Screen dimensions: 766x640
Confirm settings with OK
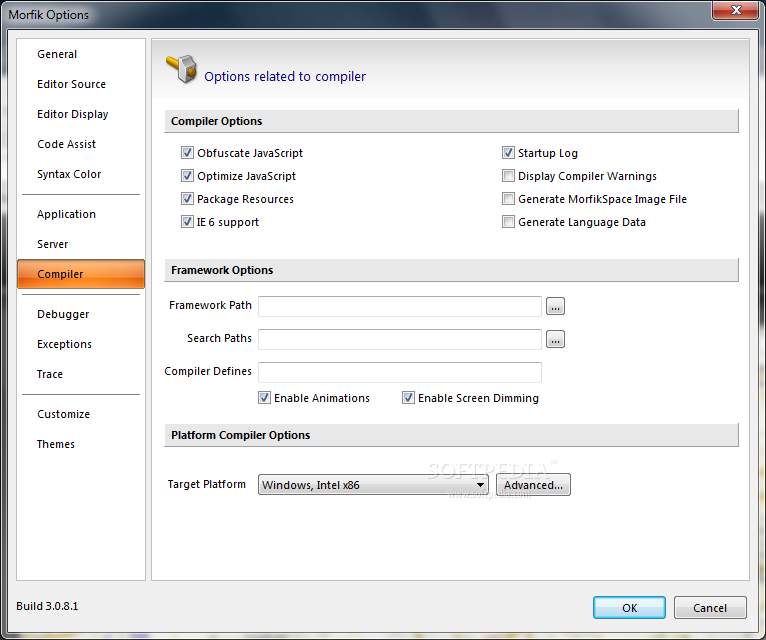(629, 608)
